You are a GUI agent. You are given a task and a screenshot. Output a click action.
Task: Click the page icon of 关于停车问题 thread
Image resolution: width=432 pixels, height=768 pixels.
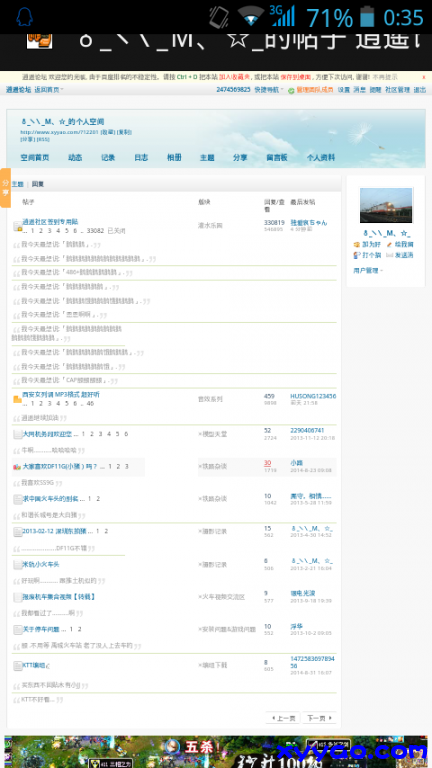point(18,629)
